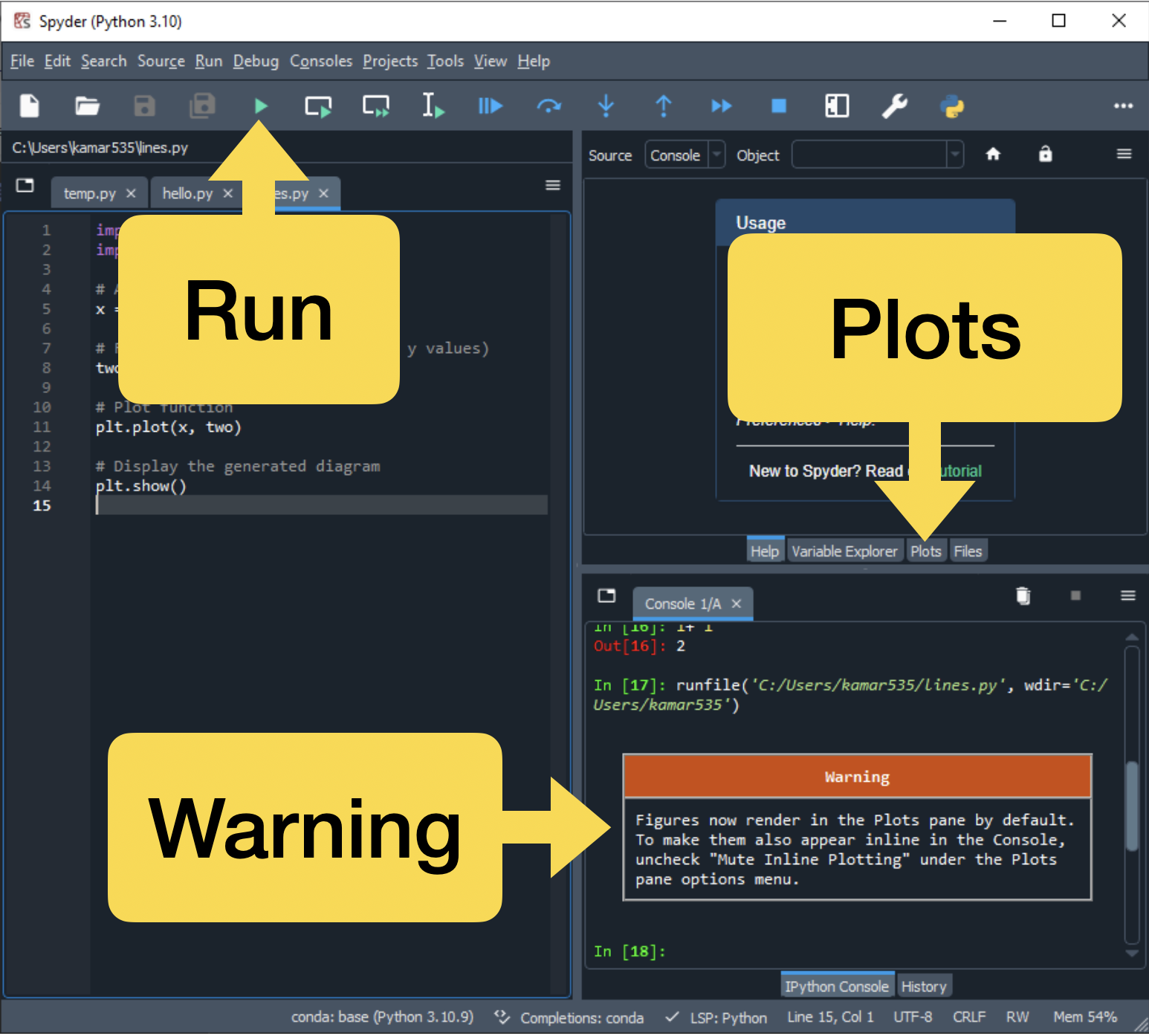Close the temp.py tab

coord(131,193)
